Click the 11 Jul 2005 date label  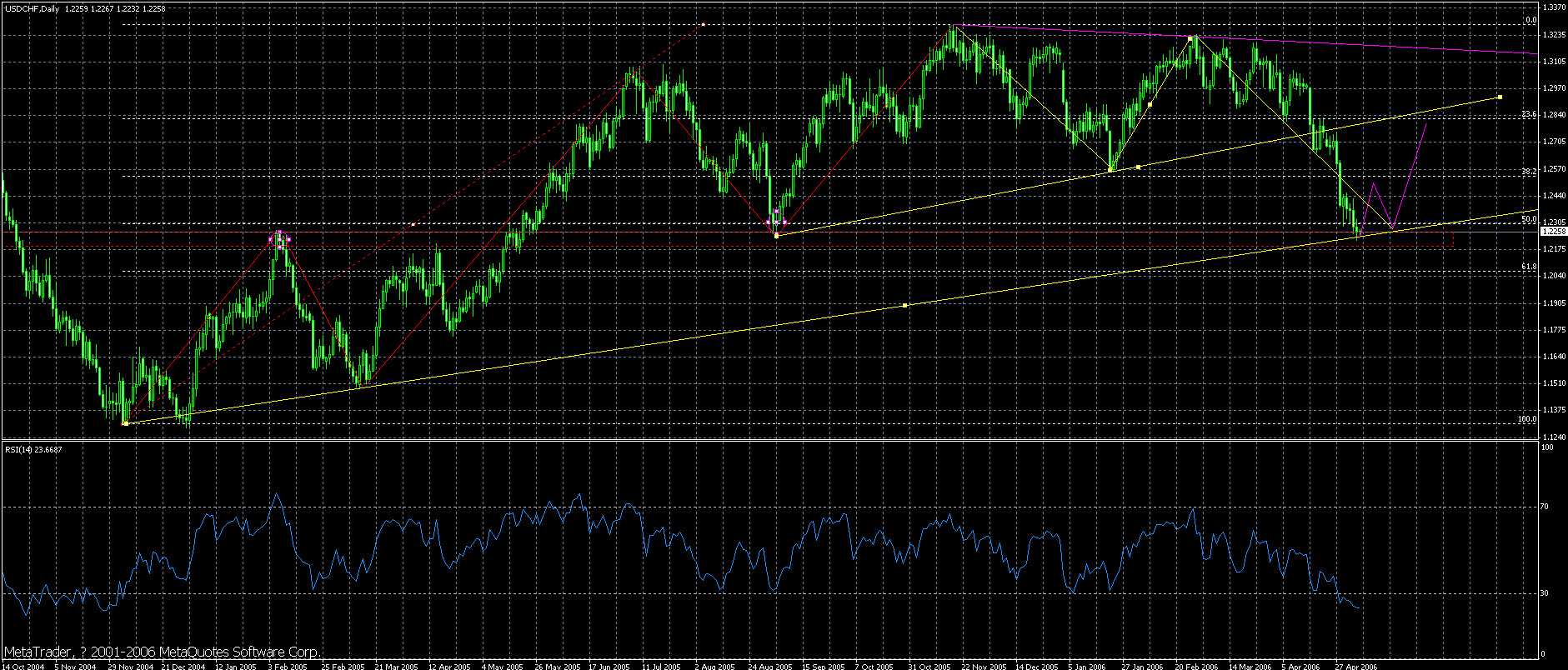(x=662, y=666)
